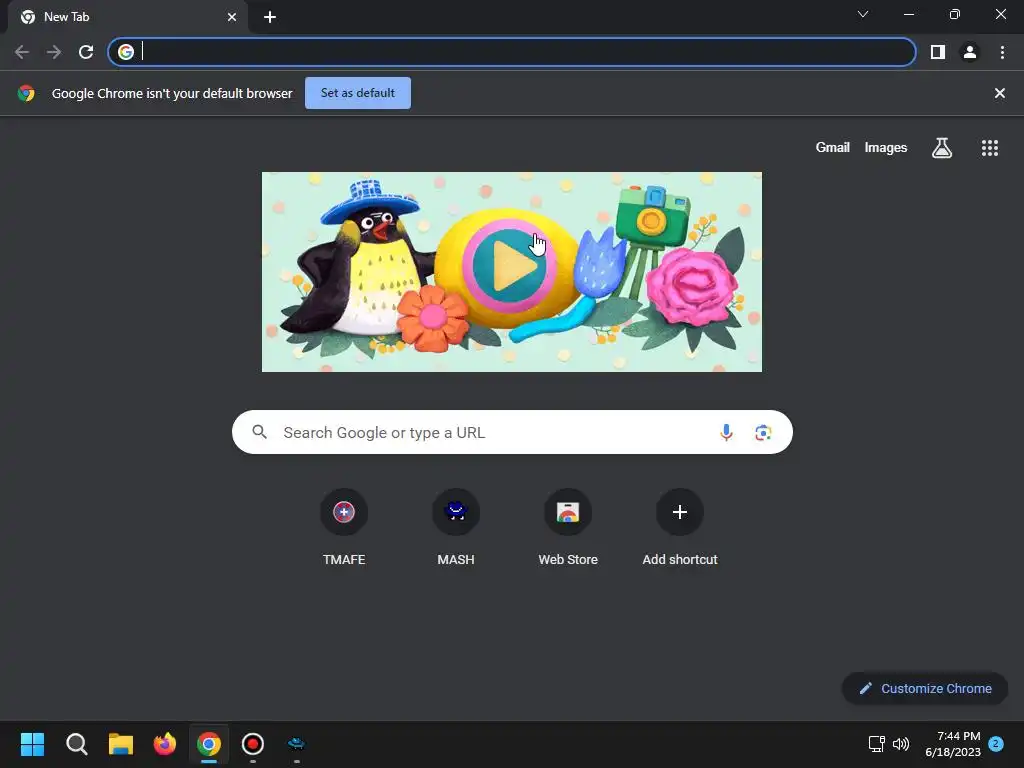Open the clock showing 7:44 PM

(953, 744)
